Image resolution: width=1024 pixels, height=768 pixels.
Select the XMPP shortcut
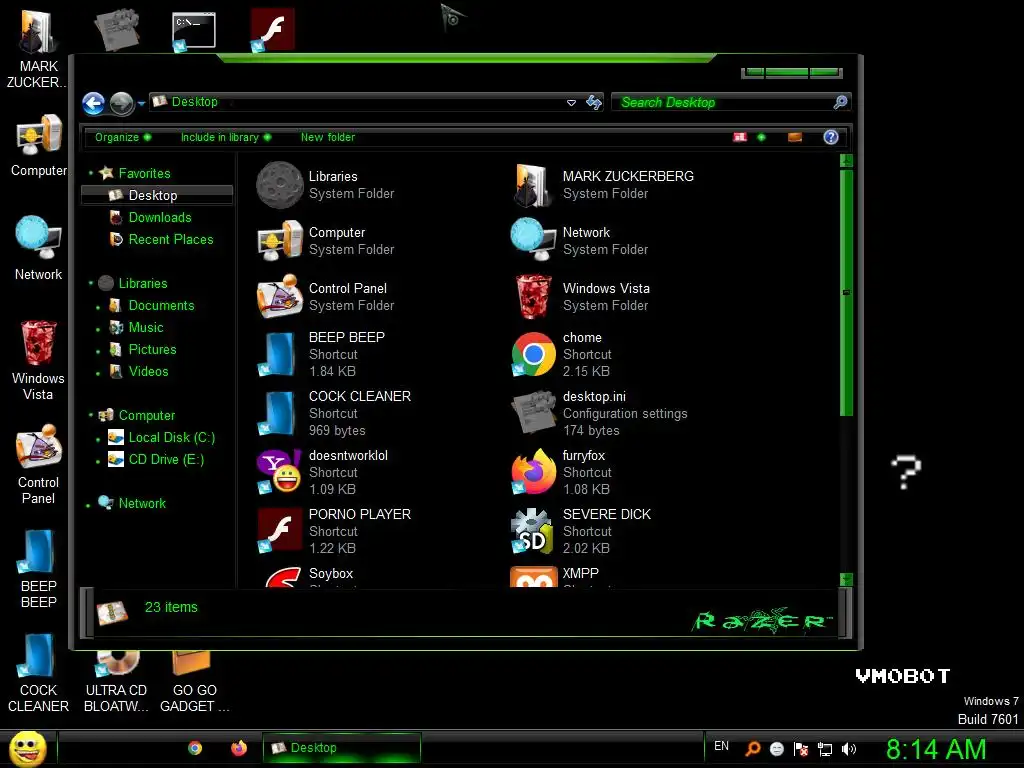point(555,577)
